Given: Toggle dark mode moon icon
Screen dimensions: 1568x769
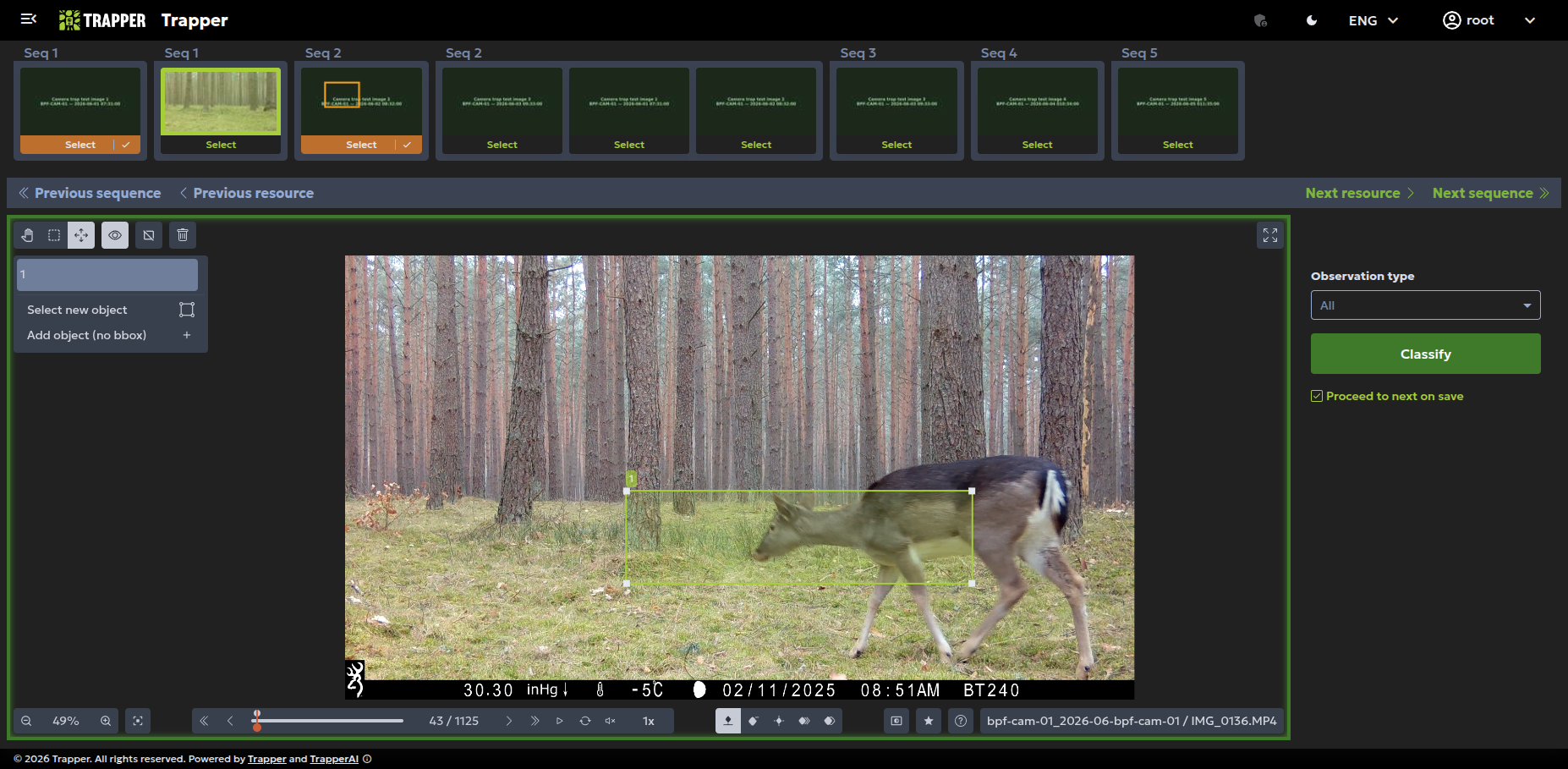Looking at the screenshot, I should point(1312,20).
